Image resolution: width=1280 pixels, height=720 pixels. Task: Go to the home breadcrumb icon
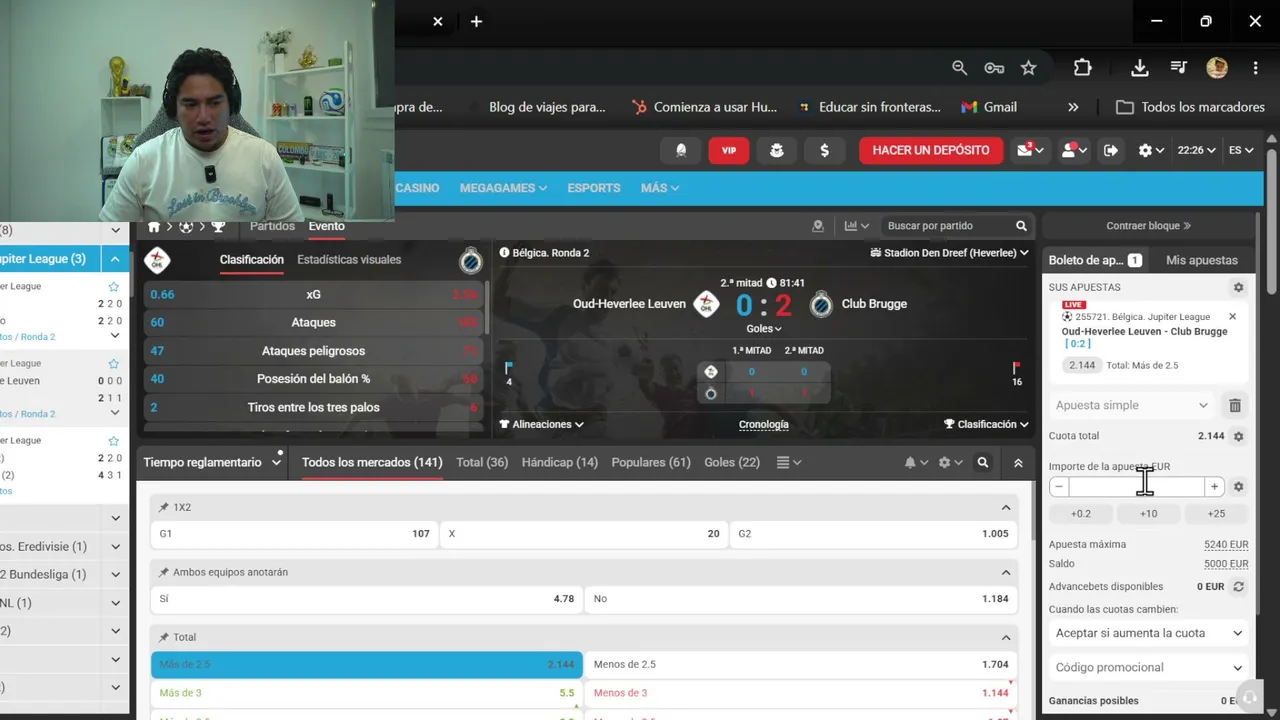click(154, 226)
